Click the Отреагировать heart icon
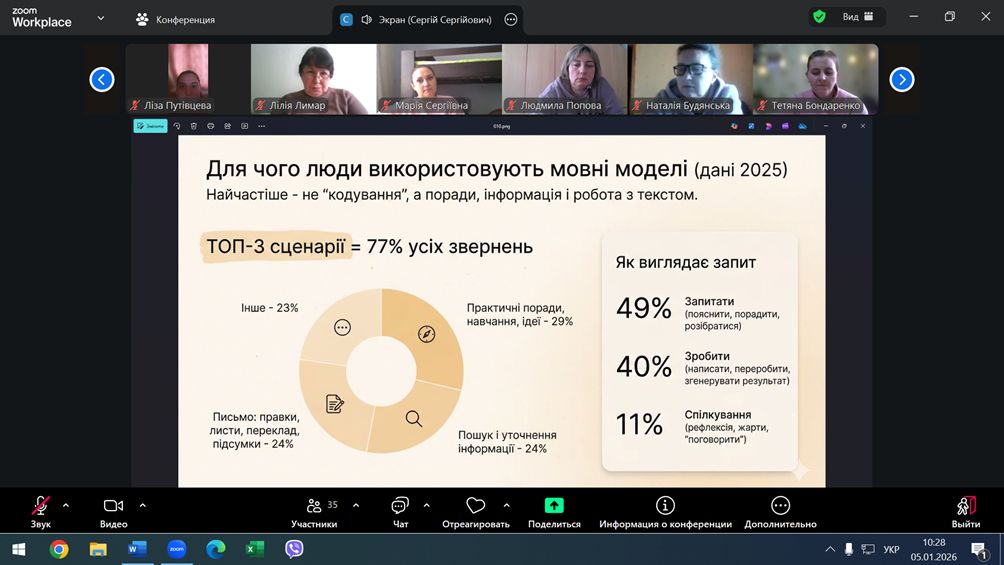 (x=476, y=507)
